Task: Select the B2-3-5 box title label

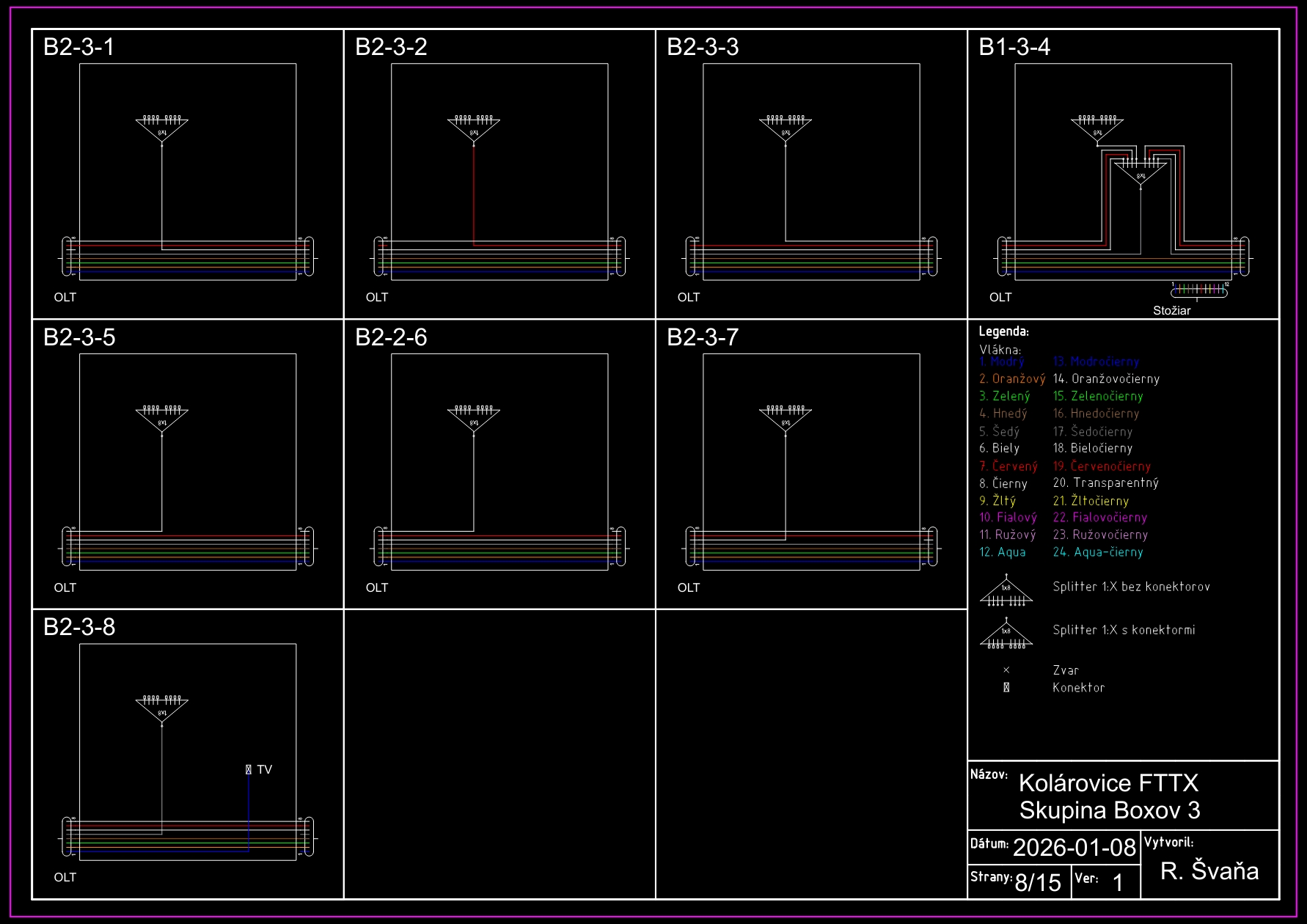Action: tap(79, 337)
